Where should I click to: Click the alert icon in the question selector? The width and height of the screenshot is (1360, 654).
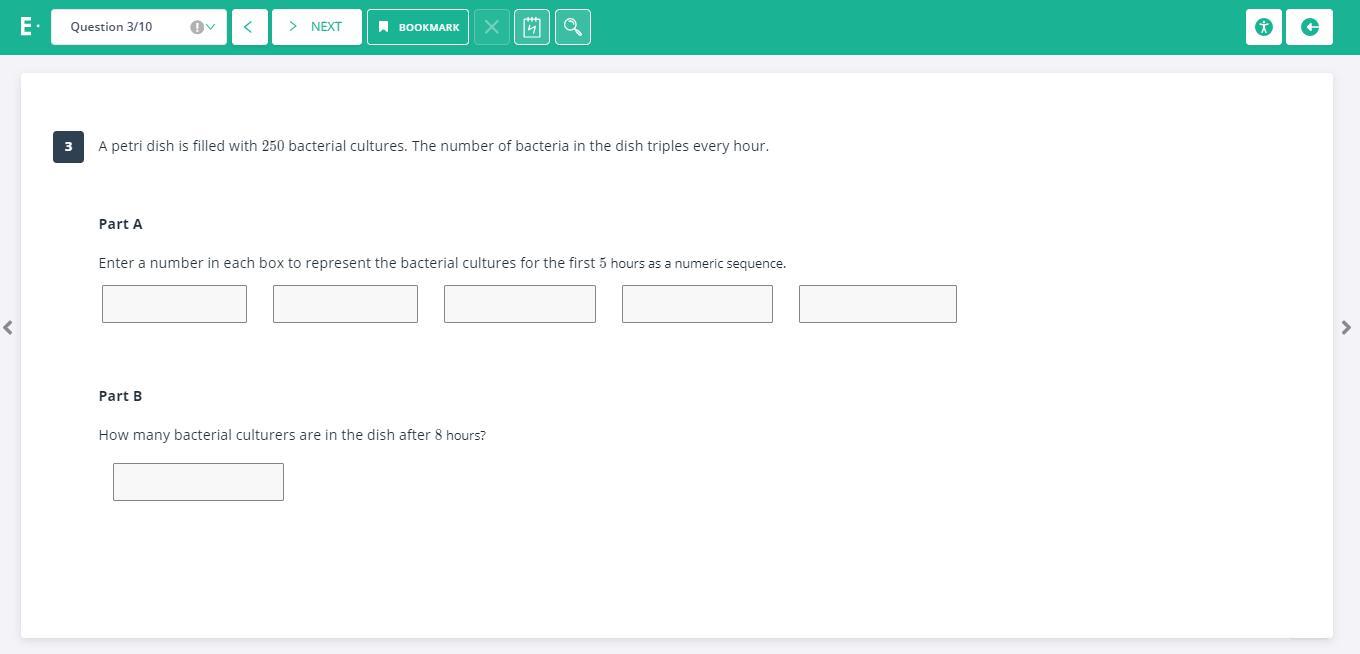point(197,27)
